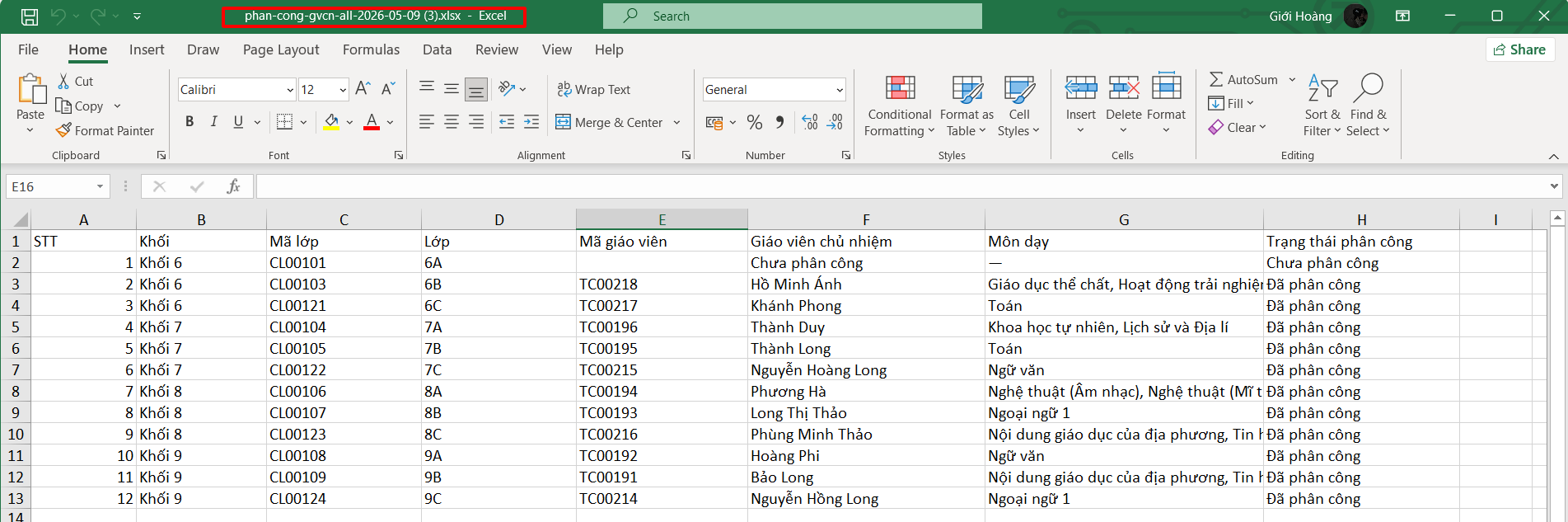Expand the AutoSum dropdown arrow

coord(1292,80)
